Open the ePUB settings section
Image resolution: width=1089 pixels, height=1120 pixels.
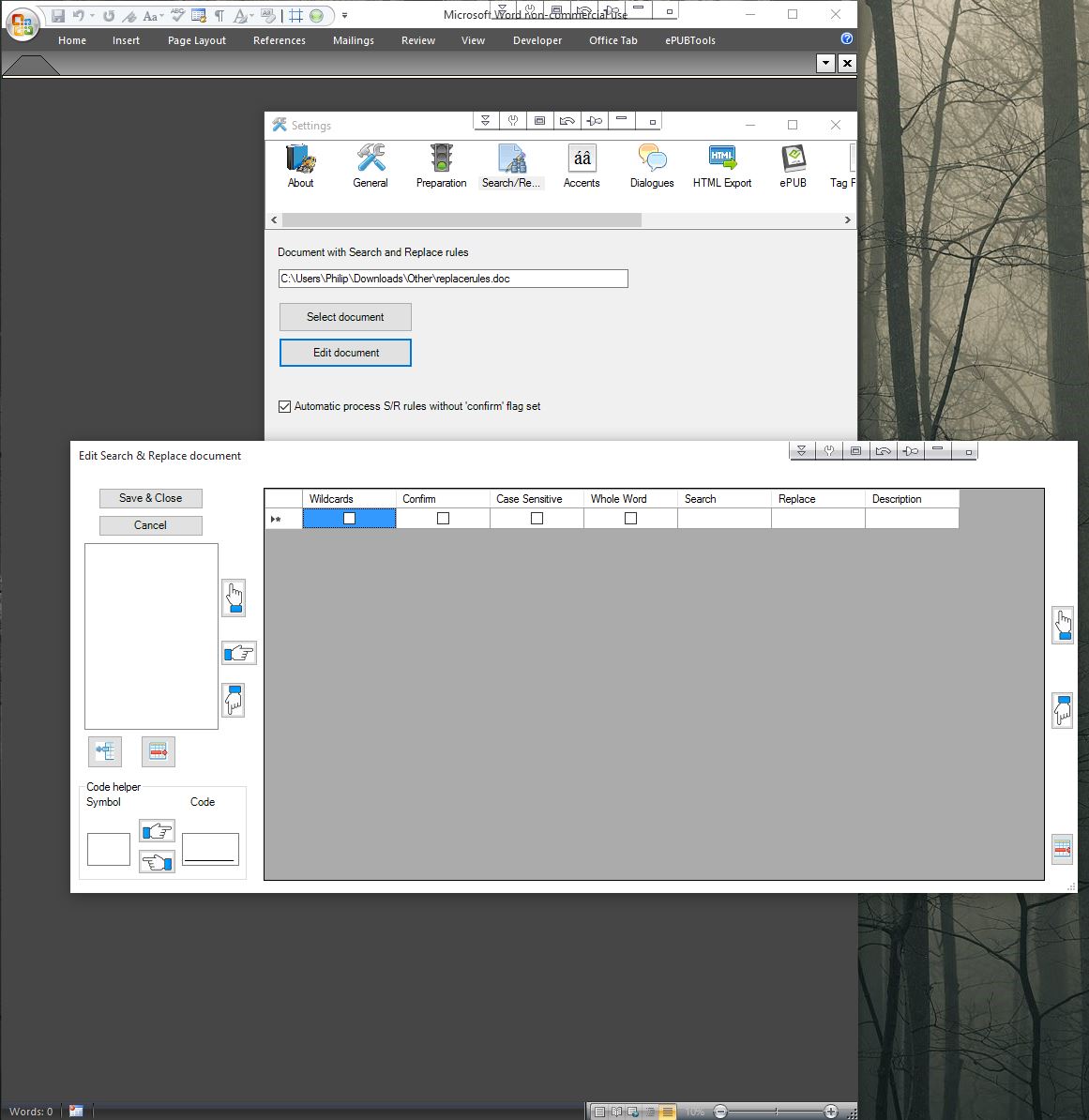click(793, 166)
